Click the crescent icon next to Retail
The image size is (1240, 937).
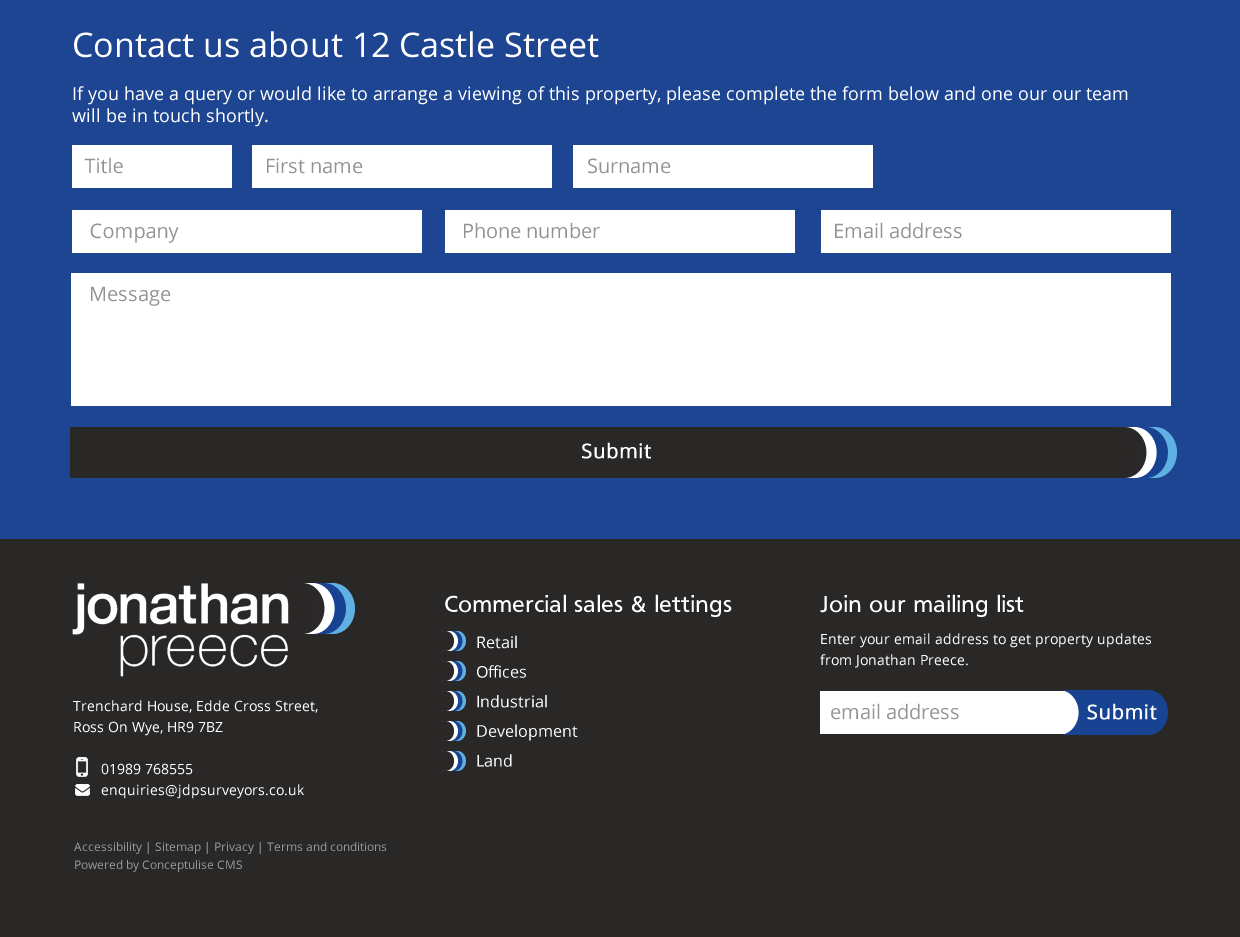456,642
